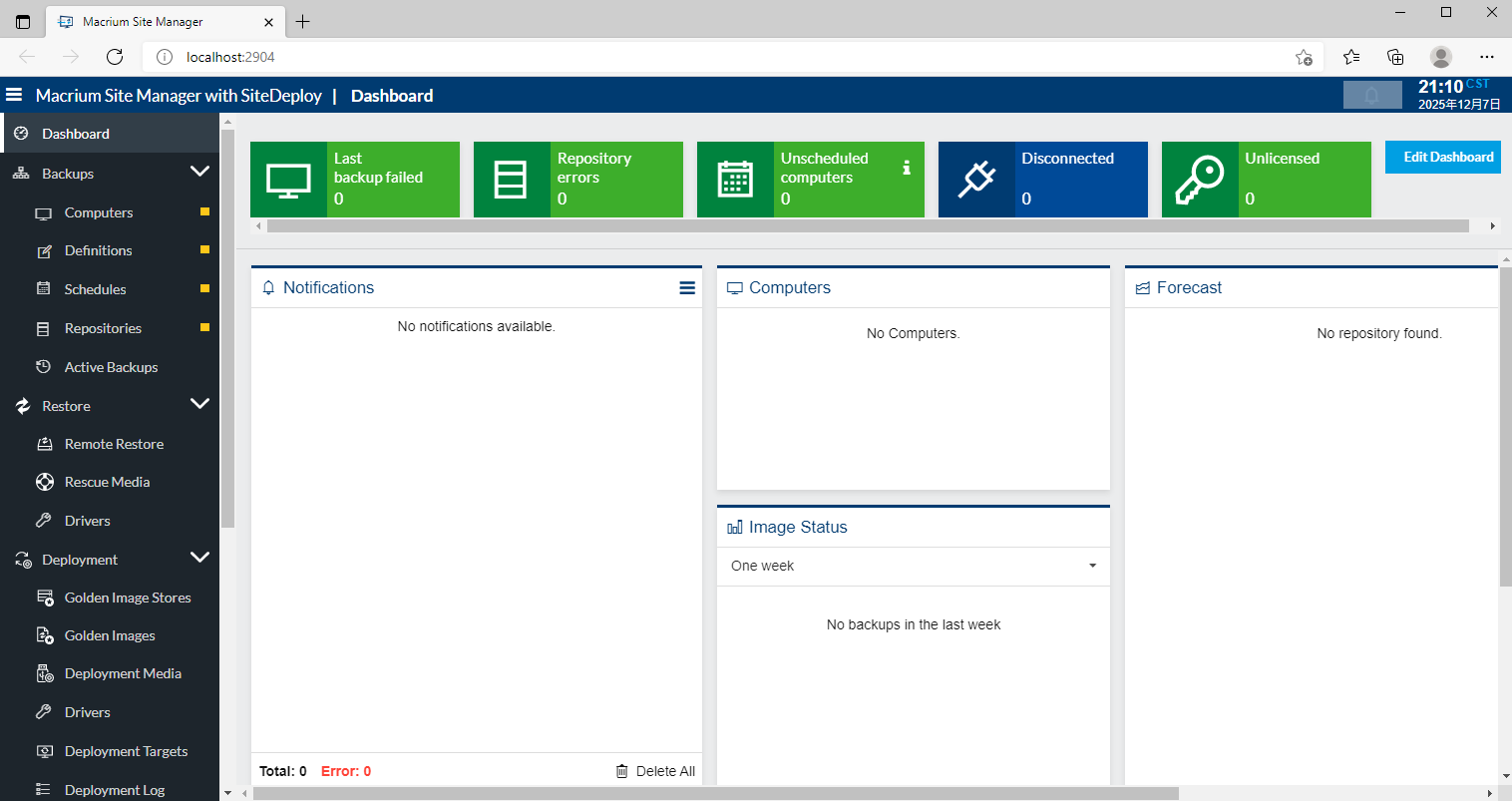The width and height of the screenshot is (1512, 801).
Task: Open Active Backups page
Action: tap(110, 367)
